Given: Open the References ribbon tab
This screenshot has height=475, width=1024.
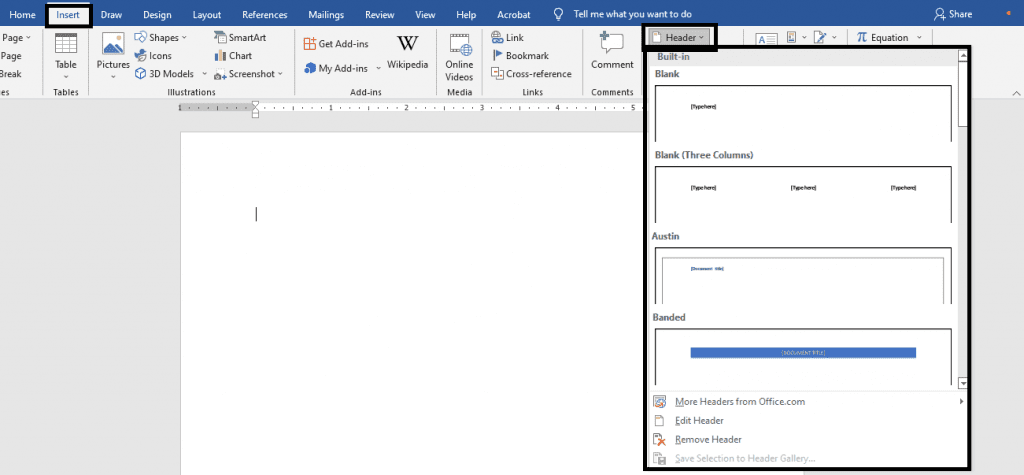Looking at the screenshot, I should pyautogui.click(x=264, y=15).
